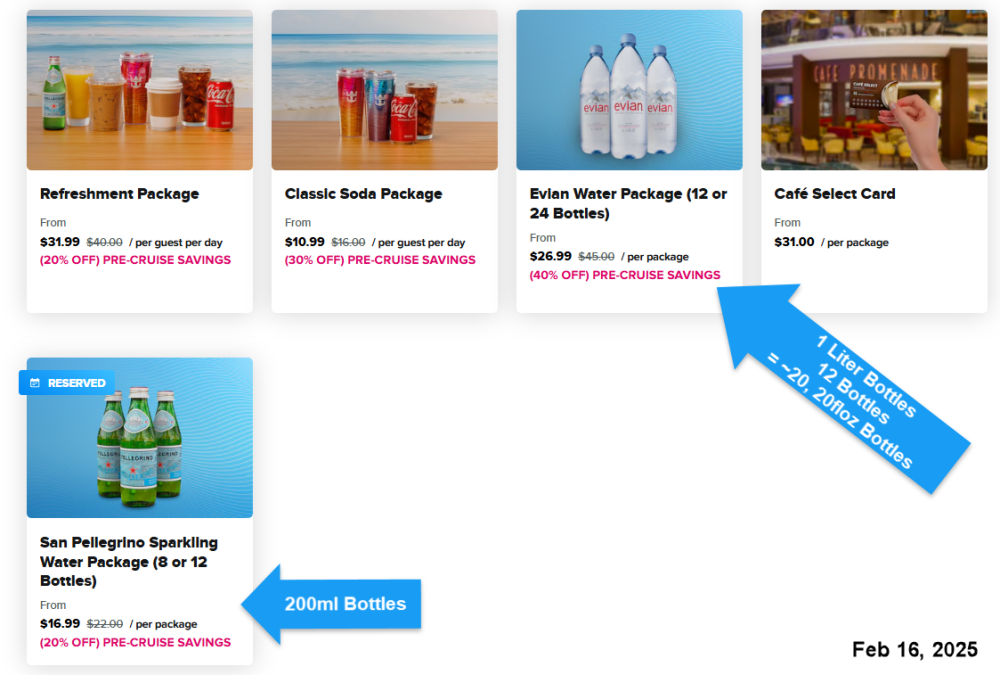Click the (40% OFF) Pre-Cruise Savings text

point(625,275)
